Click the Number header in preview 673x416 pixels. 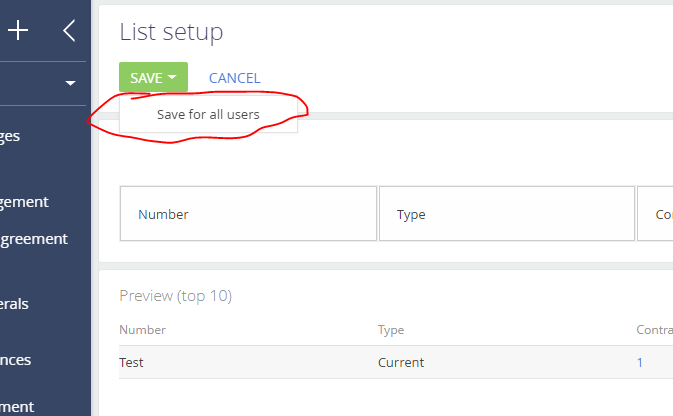(x=142, y=330)
